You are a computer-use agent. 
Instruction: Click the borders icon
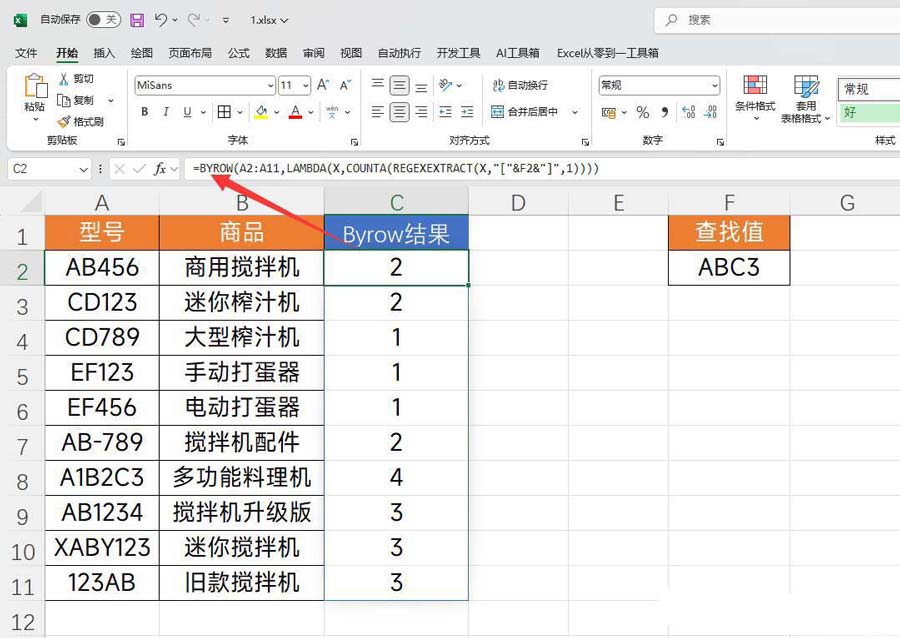click(224, 112)
